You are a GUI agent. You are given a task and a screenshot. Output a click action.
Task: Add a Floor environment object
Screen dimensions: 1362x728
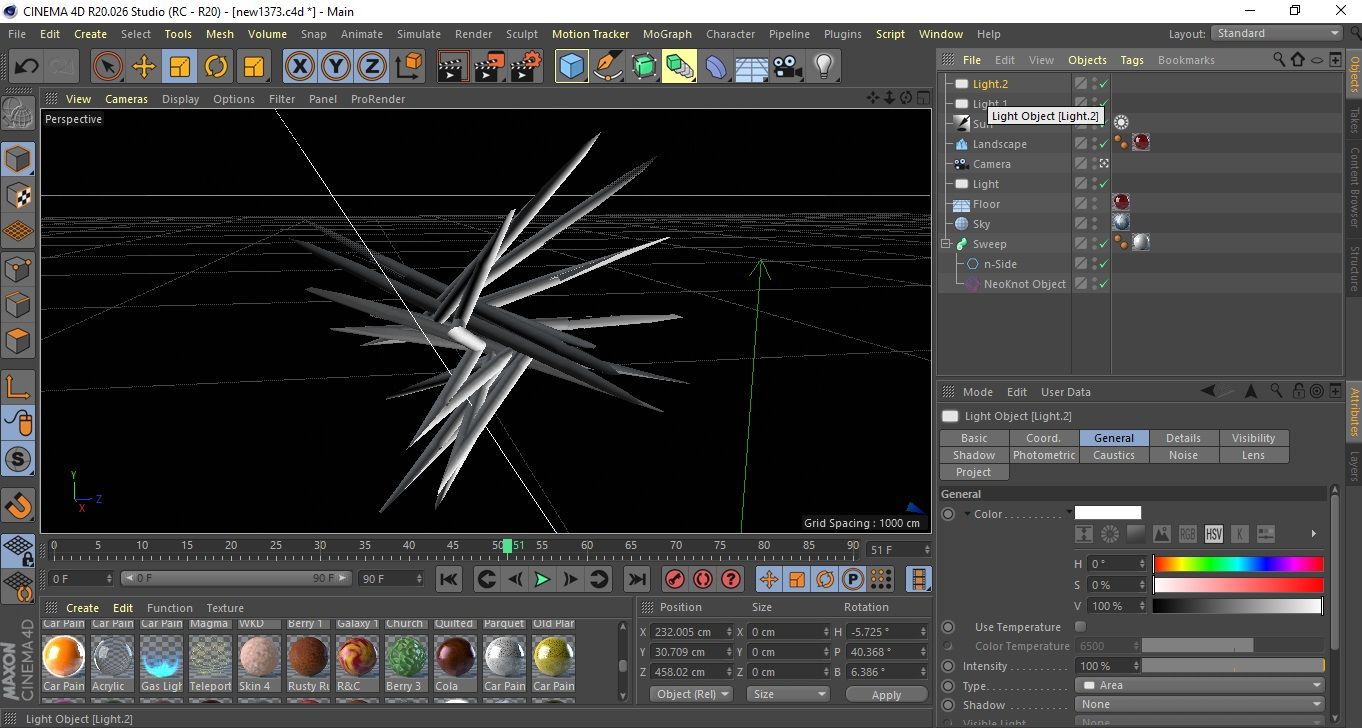[752, 67]
